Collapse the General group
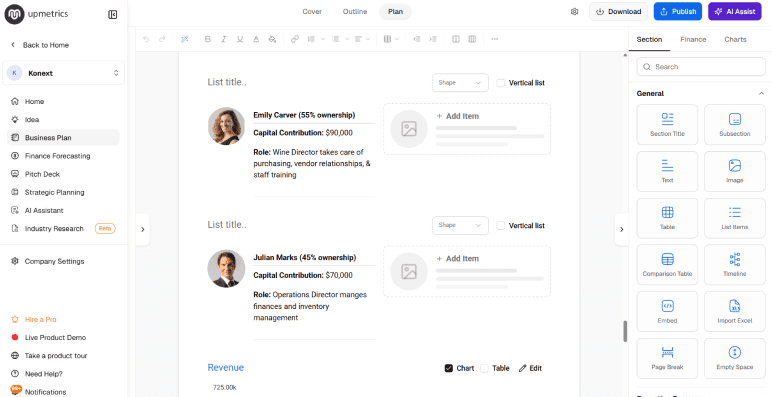 coord(761,93)
